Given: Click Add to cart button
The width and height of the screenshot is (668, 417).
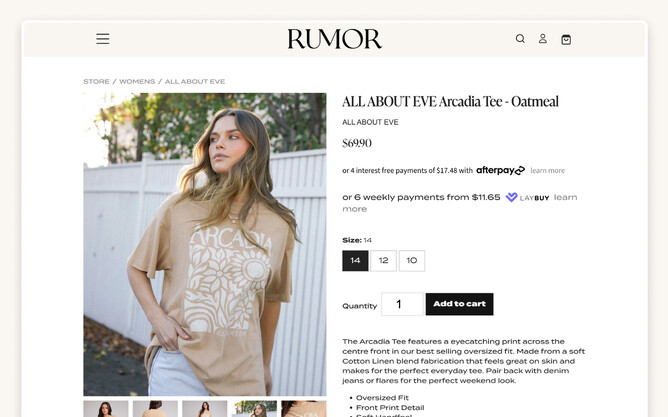Looking at the screenshot, I should 459,304.
